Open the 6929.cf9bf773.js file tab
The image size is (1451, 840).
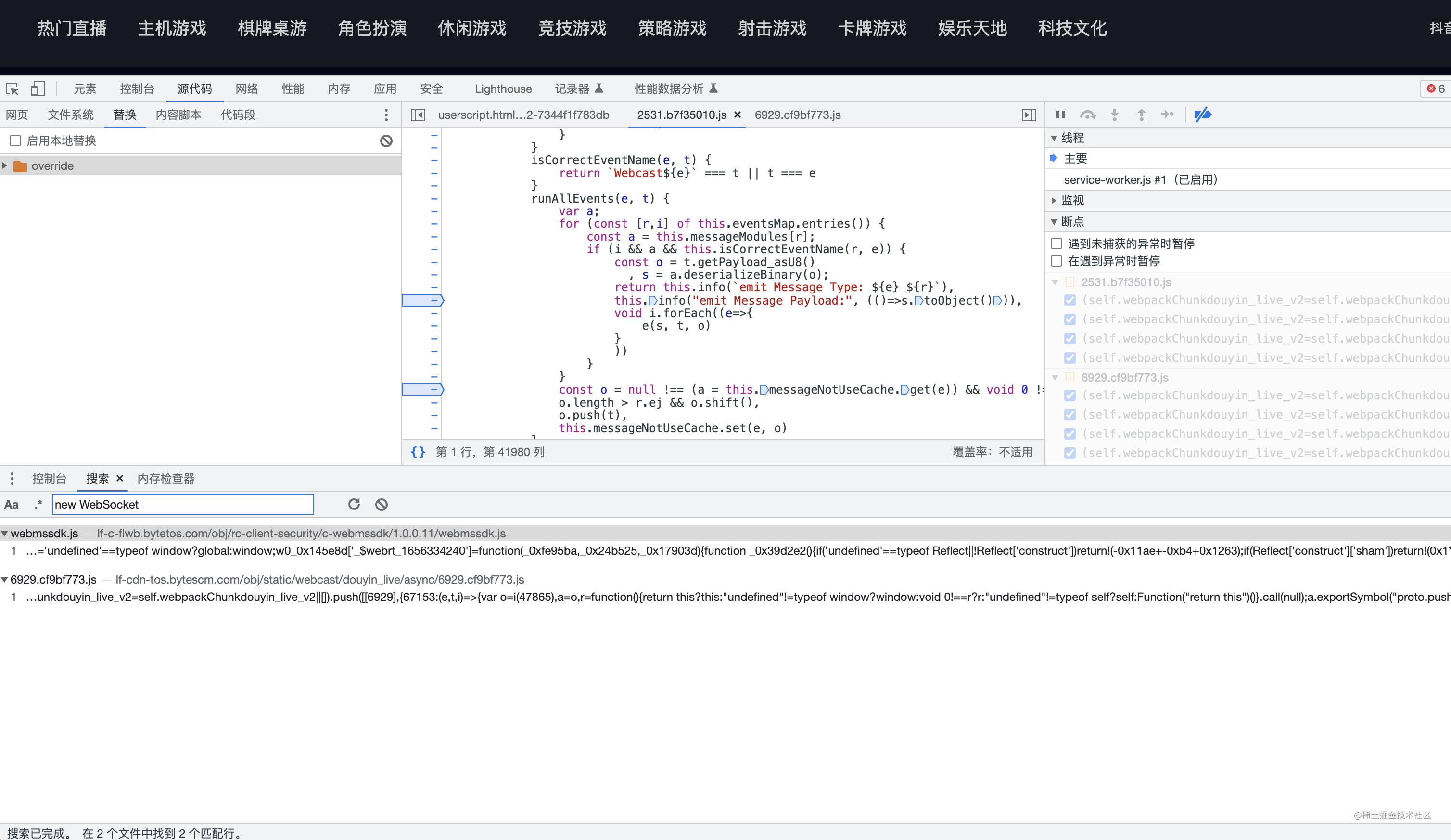(798, 115)
